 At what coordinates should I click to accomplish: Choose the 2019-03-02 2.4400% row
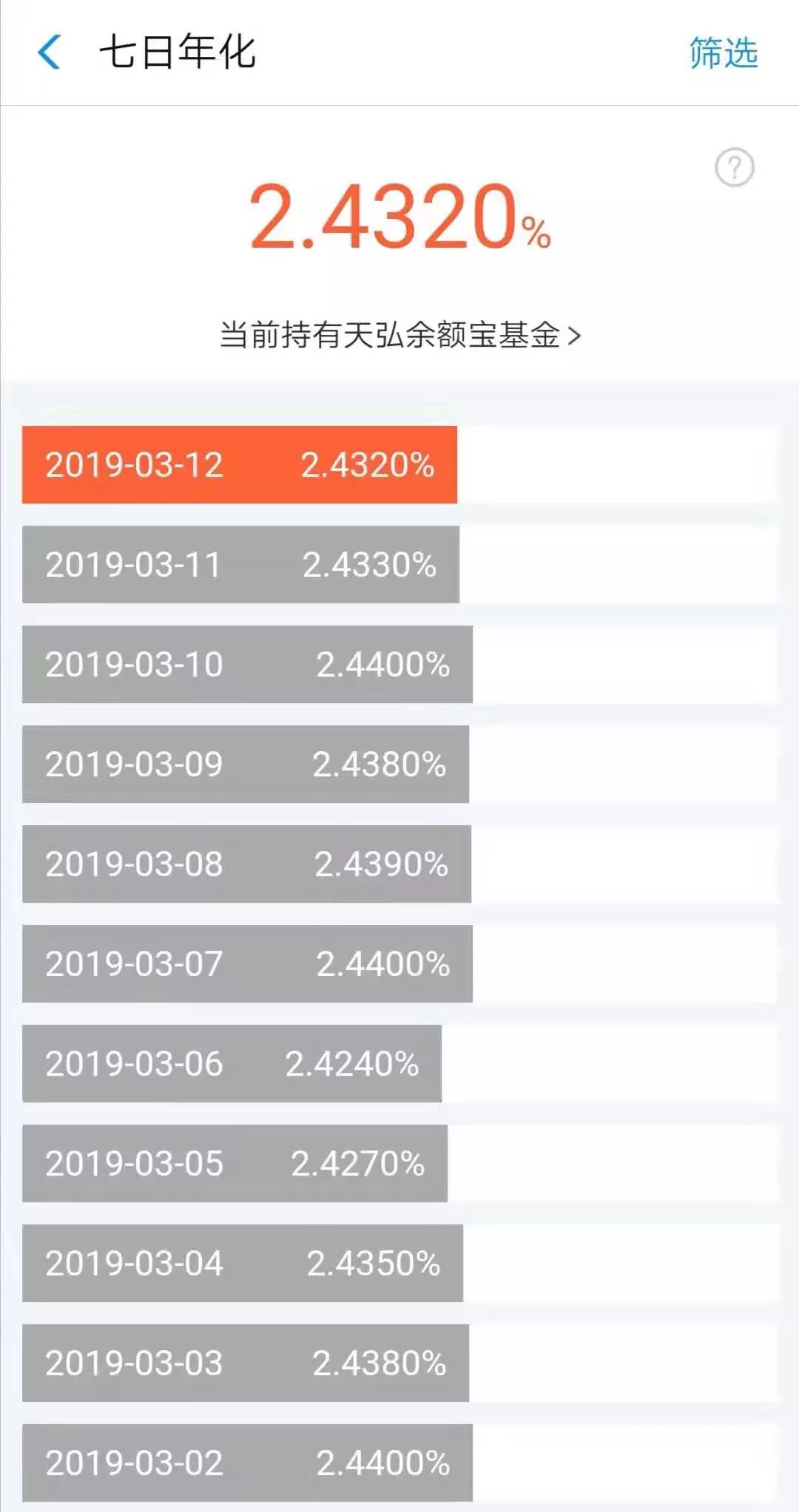[247, 1463]
